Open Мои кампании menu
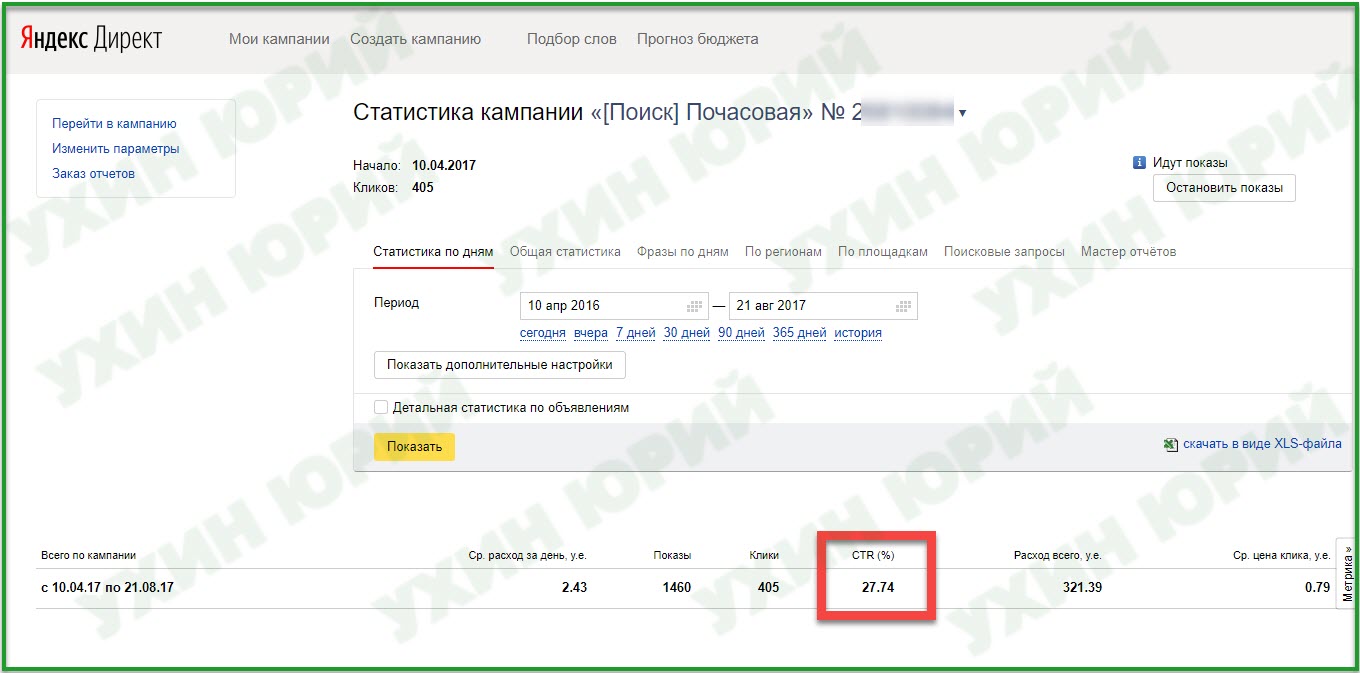Screen dimensions: 1360x673 (x=279, y=39)
